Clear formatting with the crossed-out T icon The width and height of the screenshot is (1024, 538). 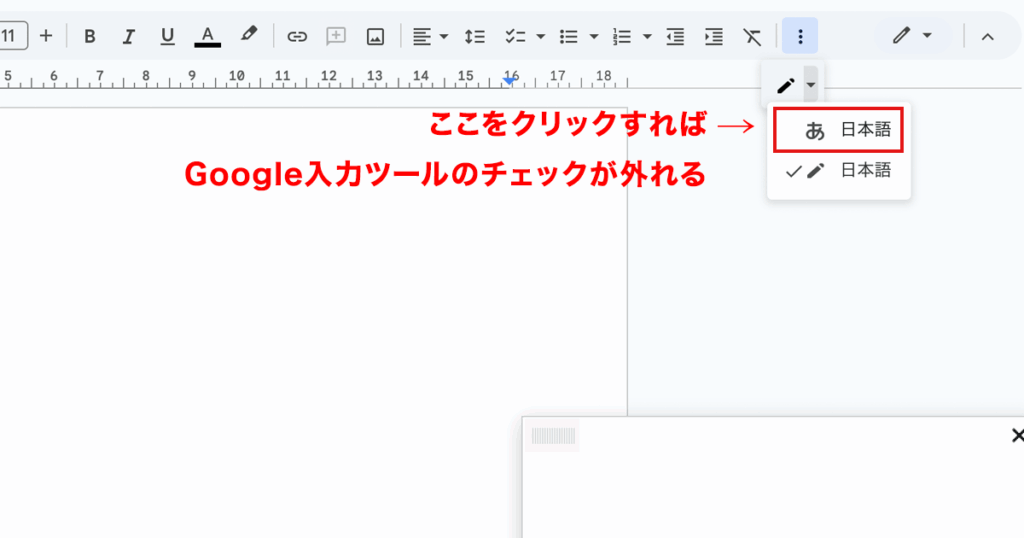[x=752, y=36]
